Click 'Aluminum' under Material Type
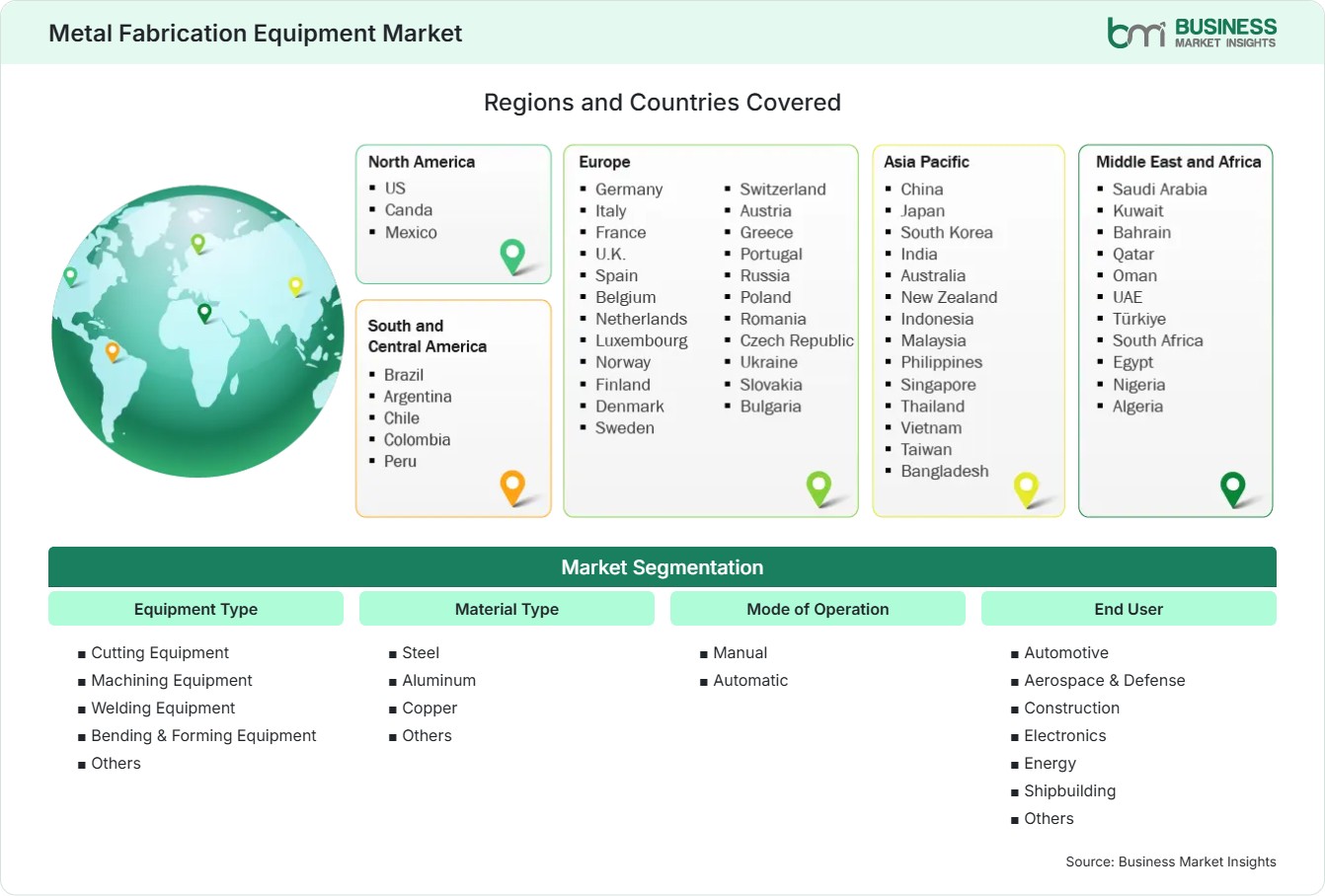Image resolution: width=1325 pixels, height=896 pixels. 439,681
